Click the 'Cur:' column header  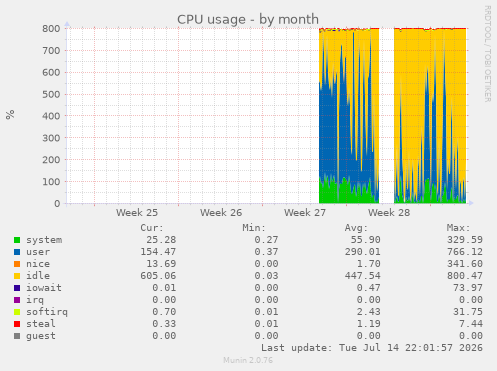pos(152,228)
